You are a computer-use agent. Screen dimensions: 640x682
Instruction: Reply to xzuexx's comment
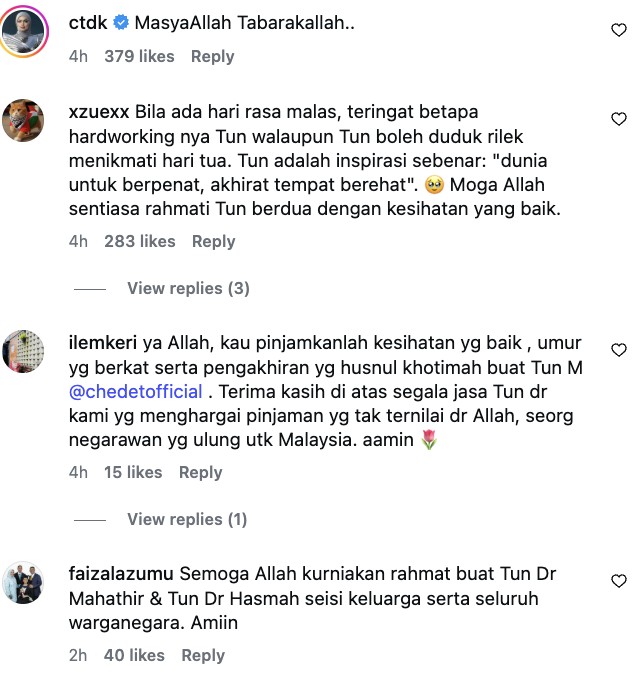click(x=214, y=241)
